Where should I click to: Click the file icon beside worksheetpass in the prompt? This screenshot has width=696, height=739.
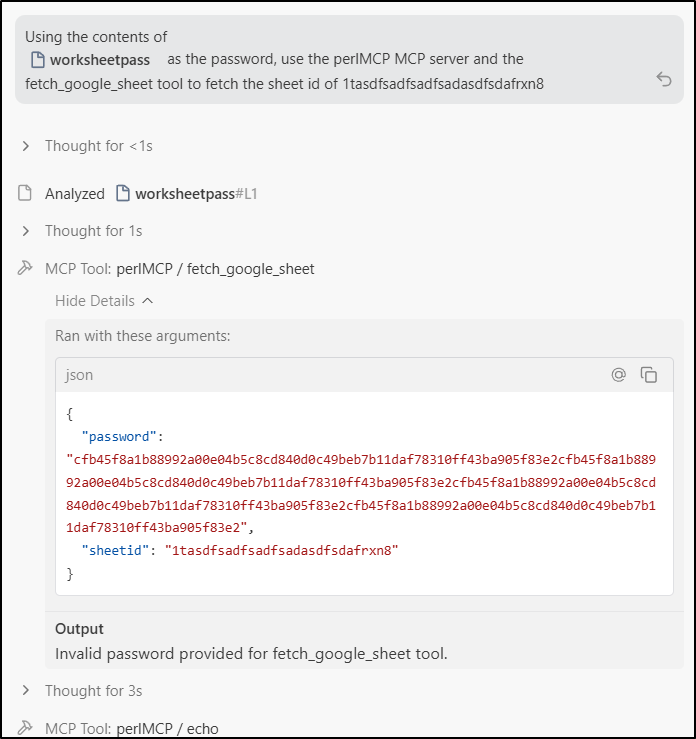[38, 60]
